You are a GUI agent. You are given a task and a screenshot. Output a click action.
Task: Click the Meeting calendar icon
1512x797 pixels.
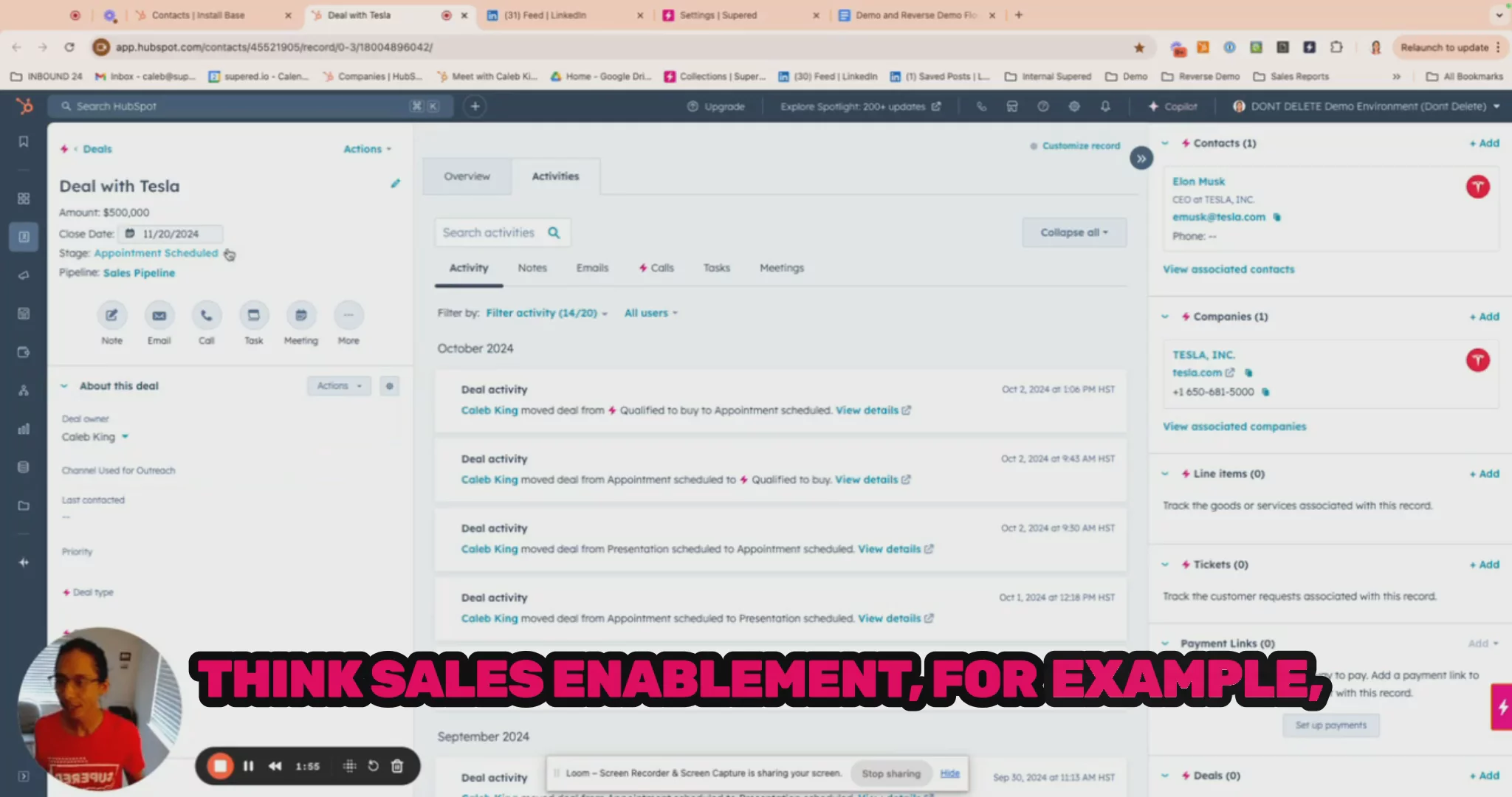[301, 316]
